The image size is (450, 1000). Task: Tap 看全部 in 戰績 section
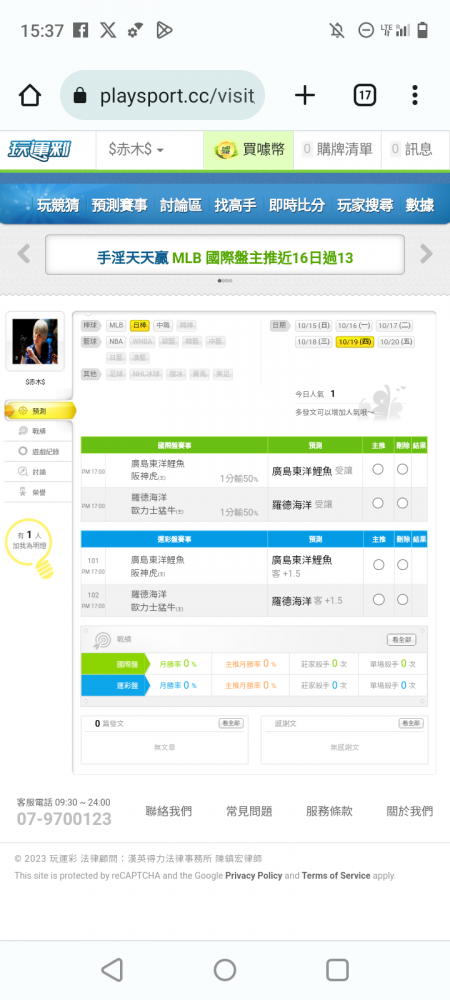[401, 639]
